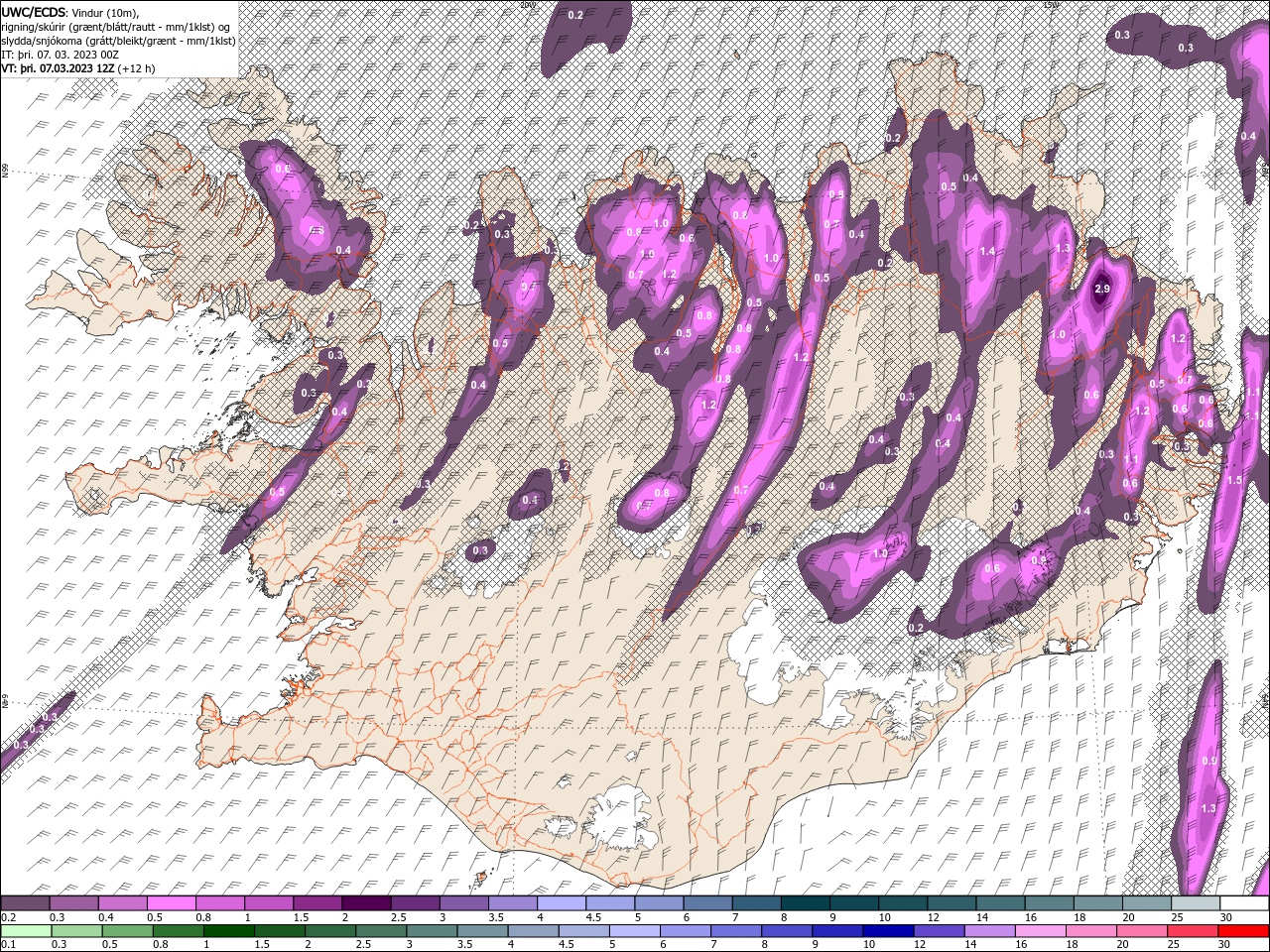Click the 14 label on the rain scale
The image size is (1270, 952).
tap(970, 944)
